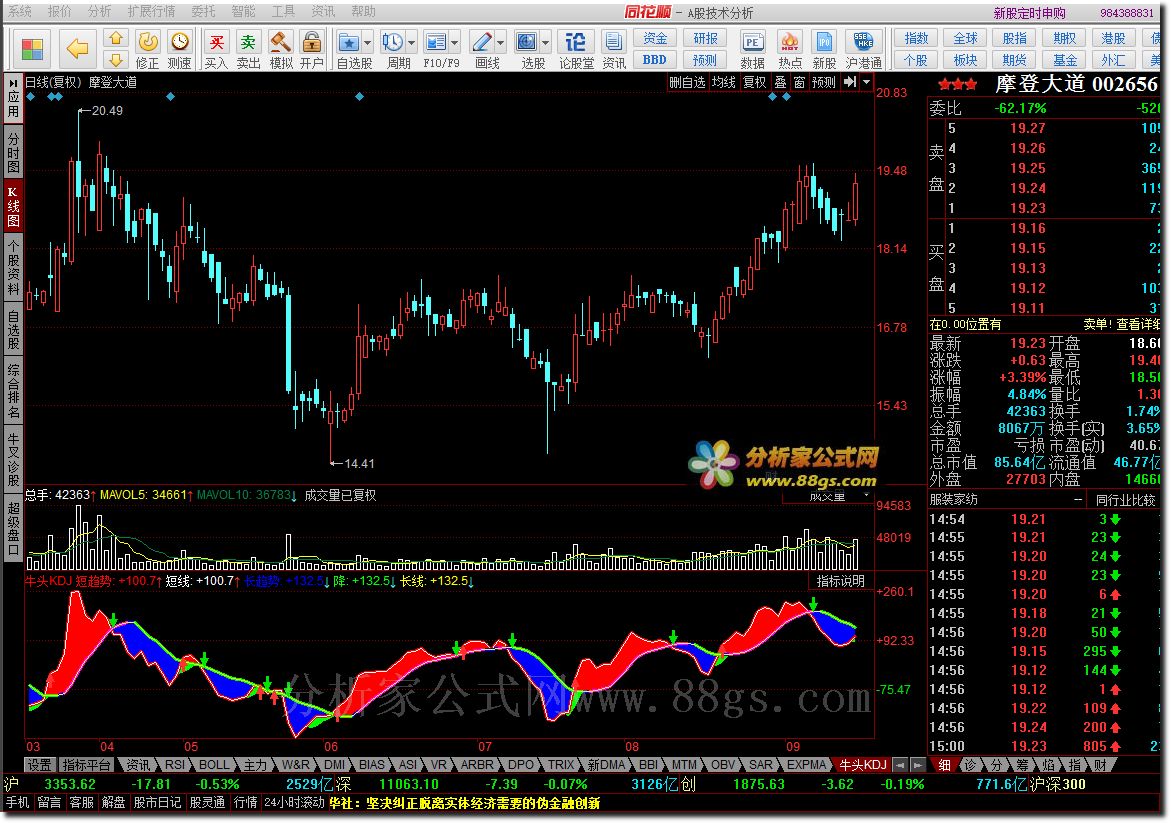Select the 画线 pencil drawing tool
The width and height of the screenshot is (1172, 823).
tap(482, 42)
